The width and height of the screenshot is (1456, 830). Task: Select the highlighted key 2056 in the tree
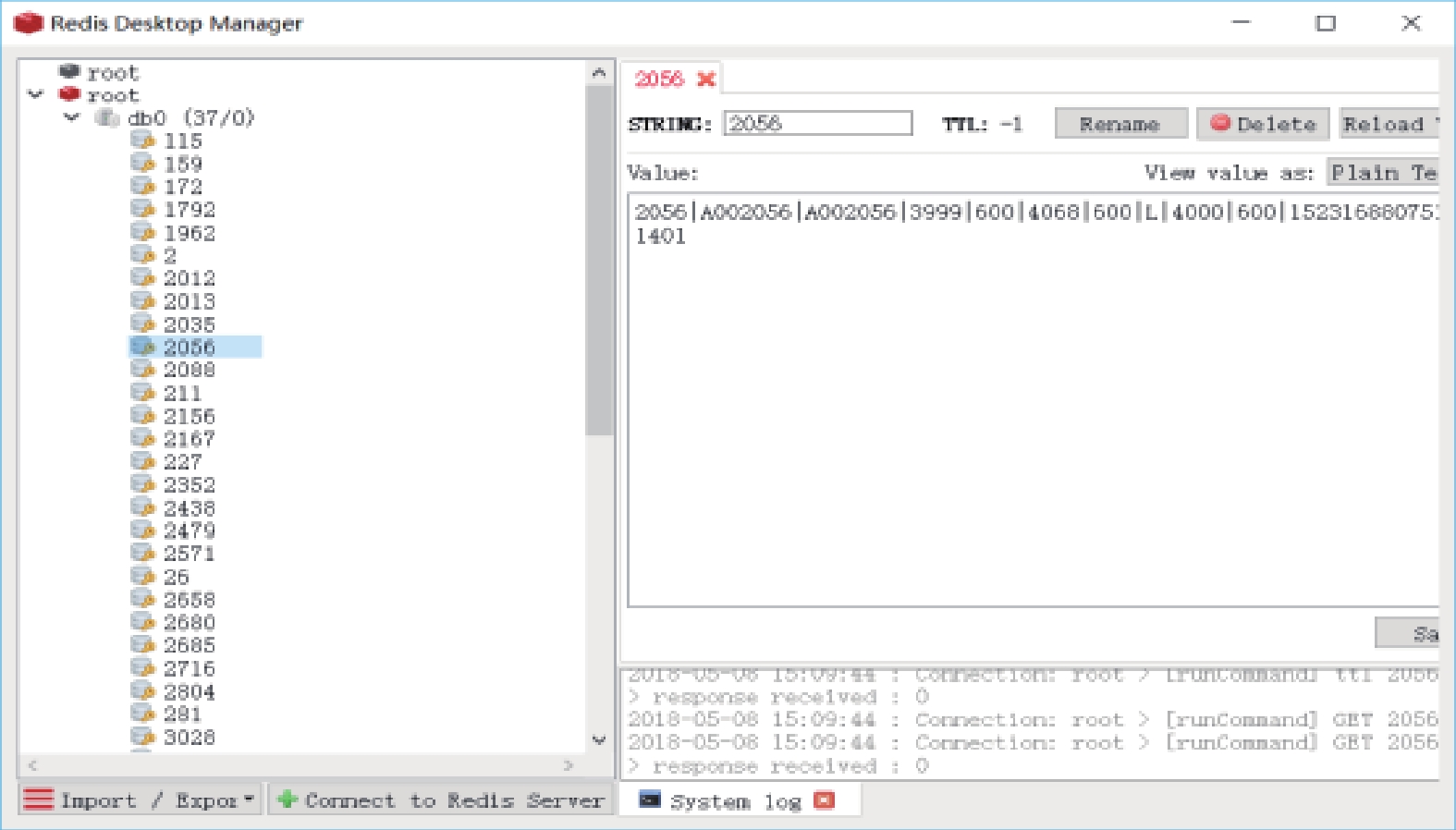195,347
